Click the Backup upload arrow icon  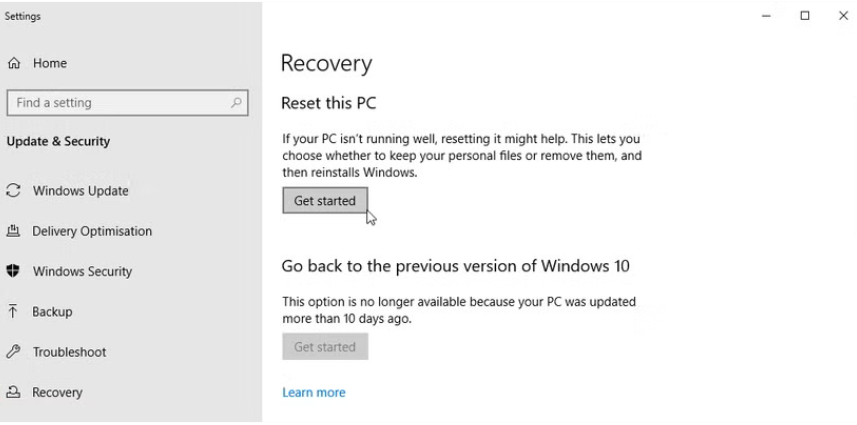pyautogui.click(x=14, y=311)
